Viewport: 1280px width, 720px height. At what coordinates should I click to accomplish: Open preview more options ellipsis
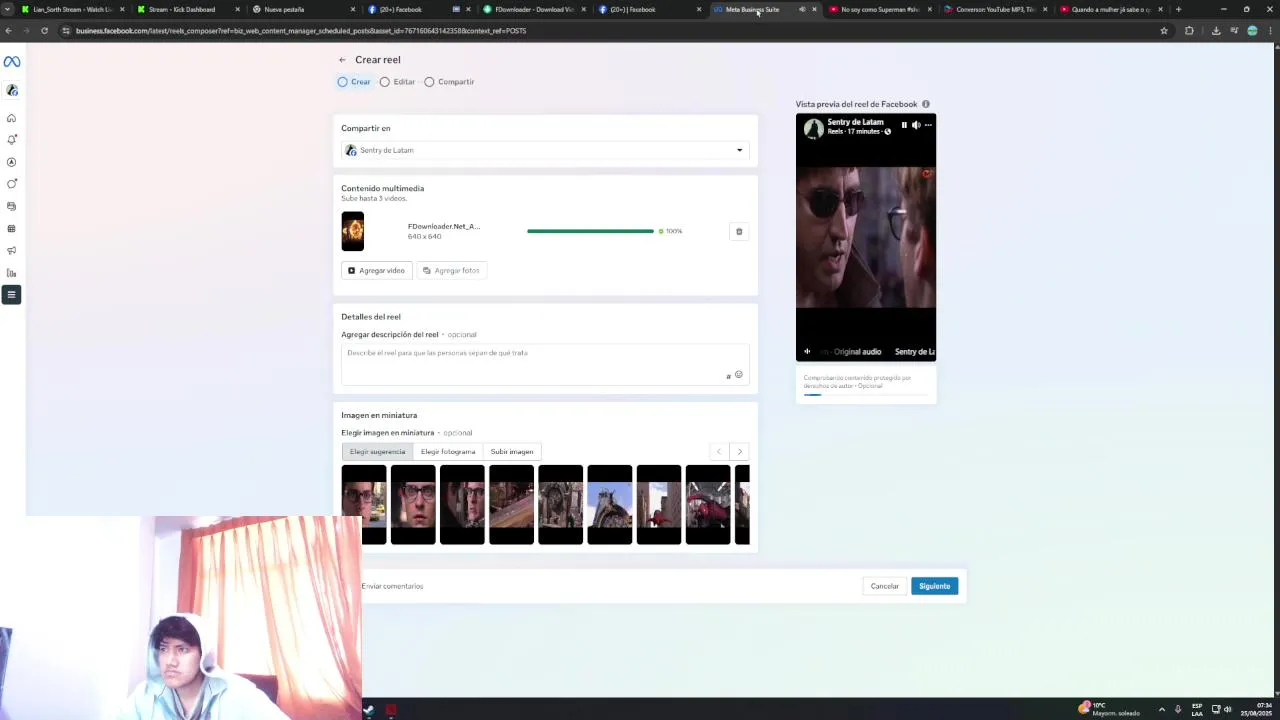point(928,125)
